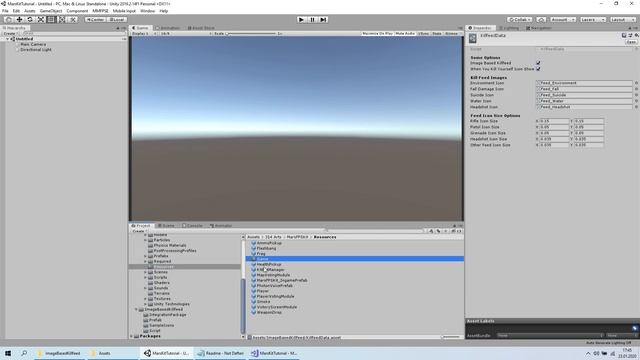Click the Open button in Inspector

coord(631,42)
